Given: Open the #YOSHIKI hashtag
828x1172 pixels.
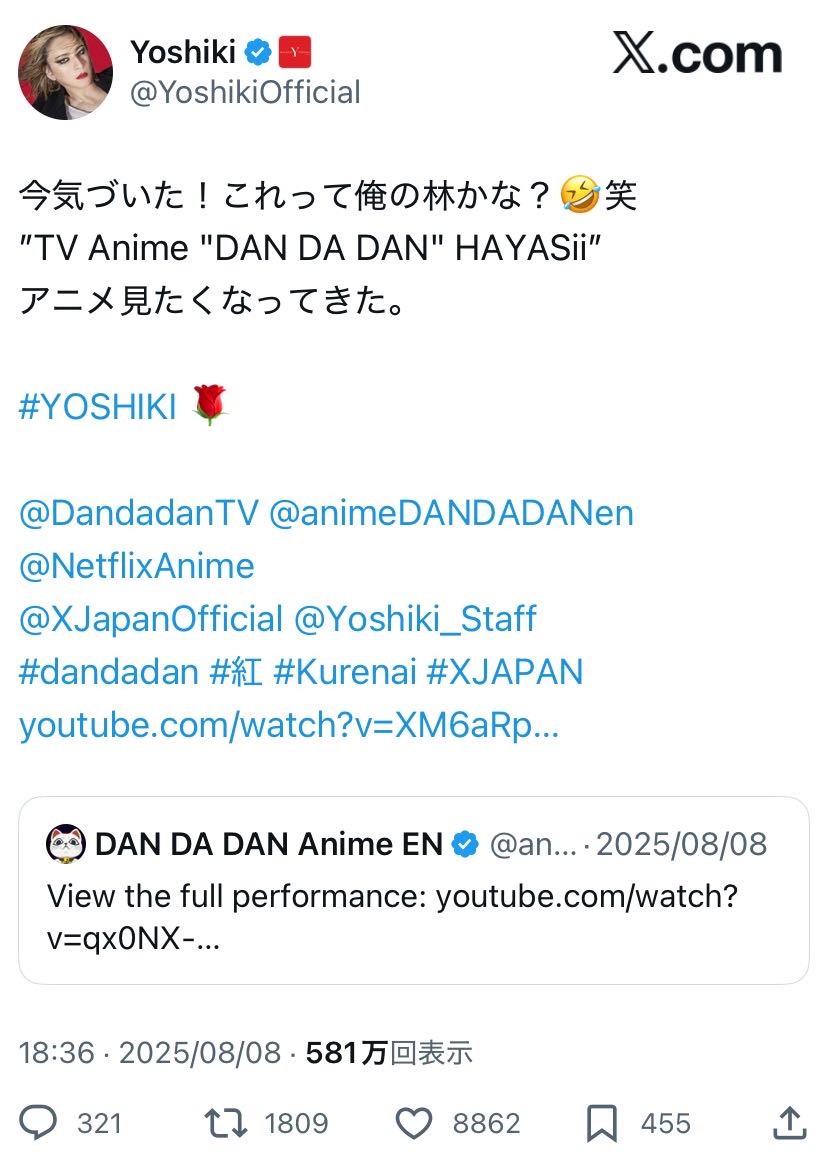Looking at the screenshot, I should pyautogui.click(x=97, y=407).
